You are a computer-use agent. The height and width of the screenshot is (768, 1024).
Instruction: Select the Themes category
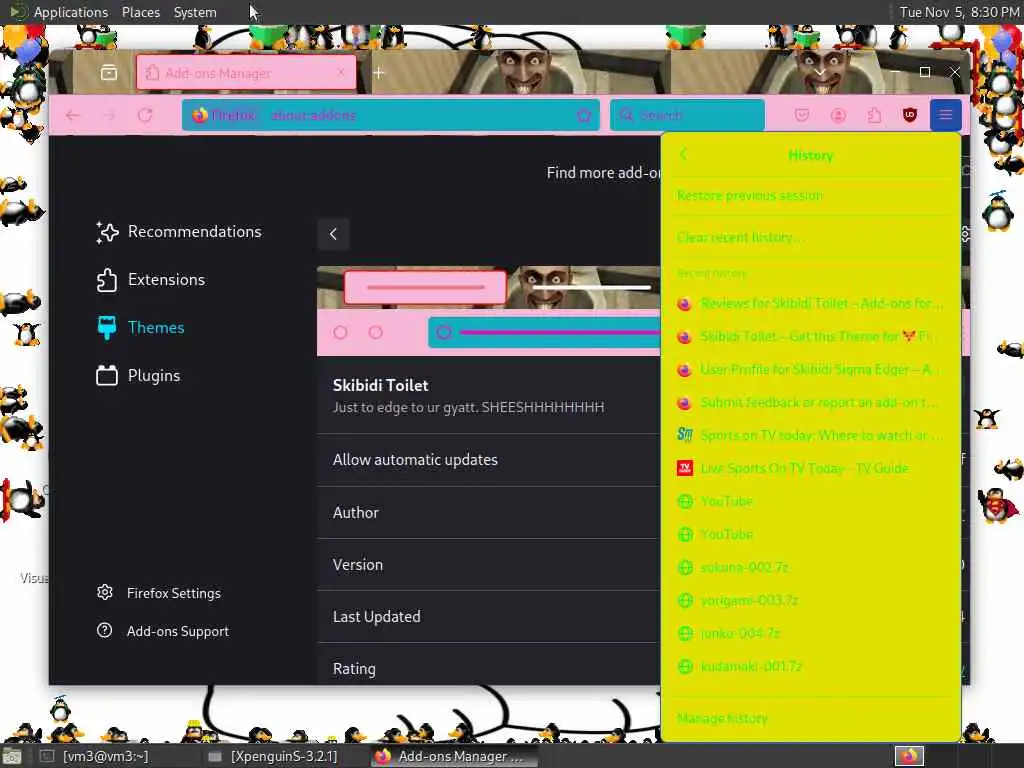point(141,327)
